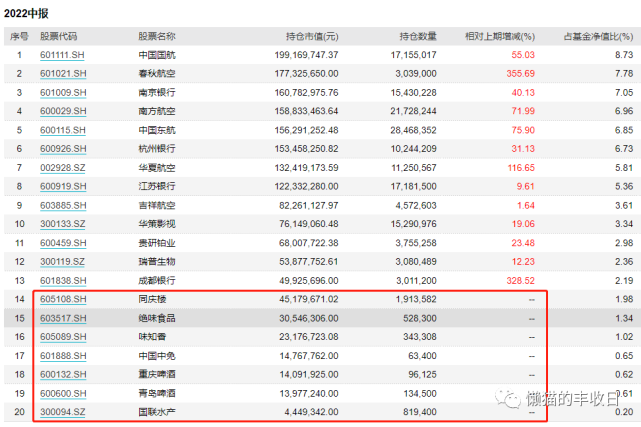Sort by 持仓数量 column header
The image size is (641, 427).
(416, 36)
